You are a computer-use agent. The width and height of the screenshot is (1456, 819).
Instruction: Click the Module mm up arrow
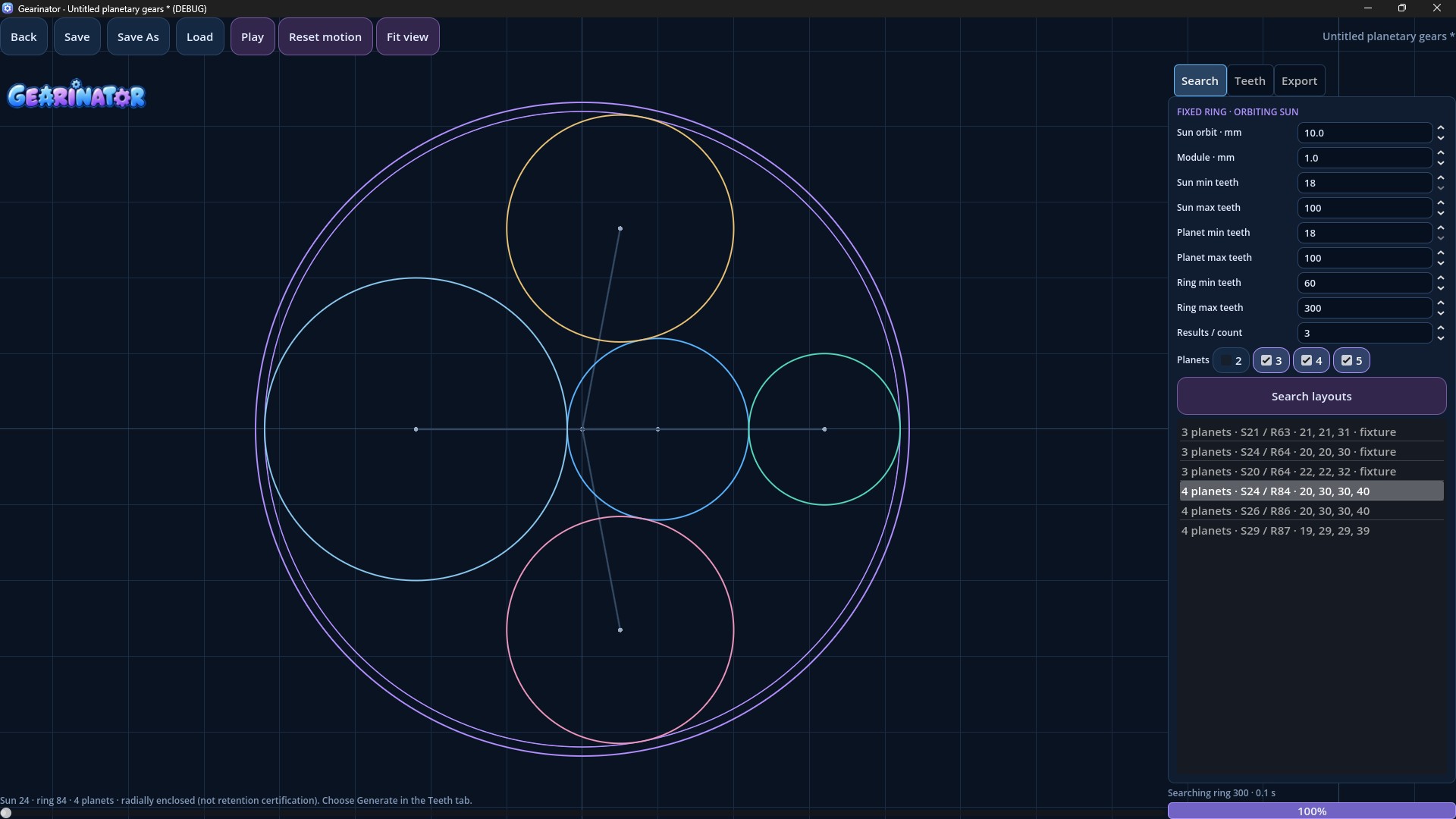tap(1441, 153)
